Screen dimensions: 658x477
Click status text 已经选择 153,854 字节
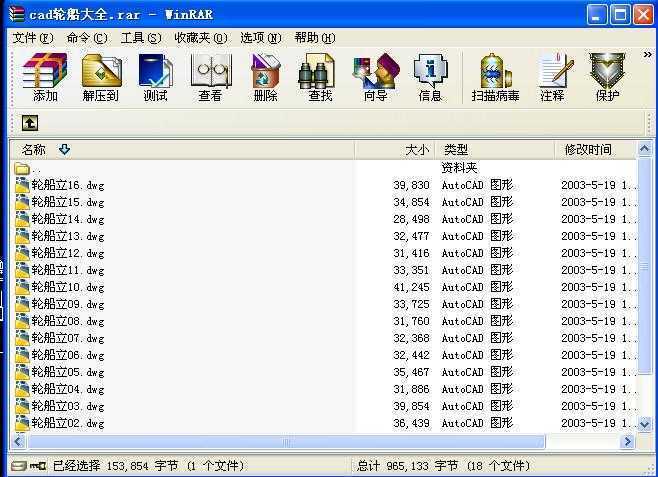click(115, 466)
